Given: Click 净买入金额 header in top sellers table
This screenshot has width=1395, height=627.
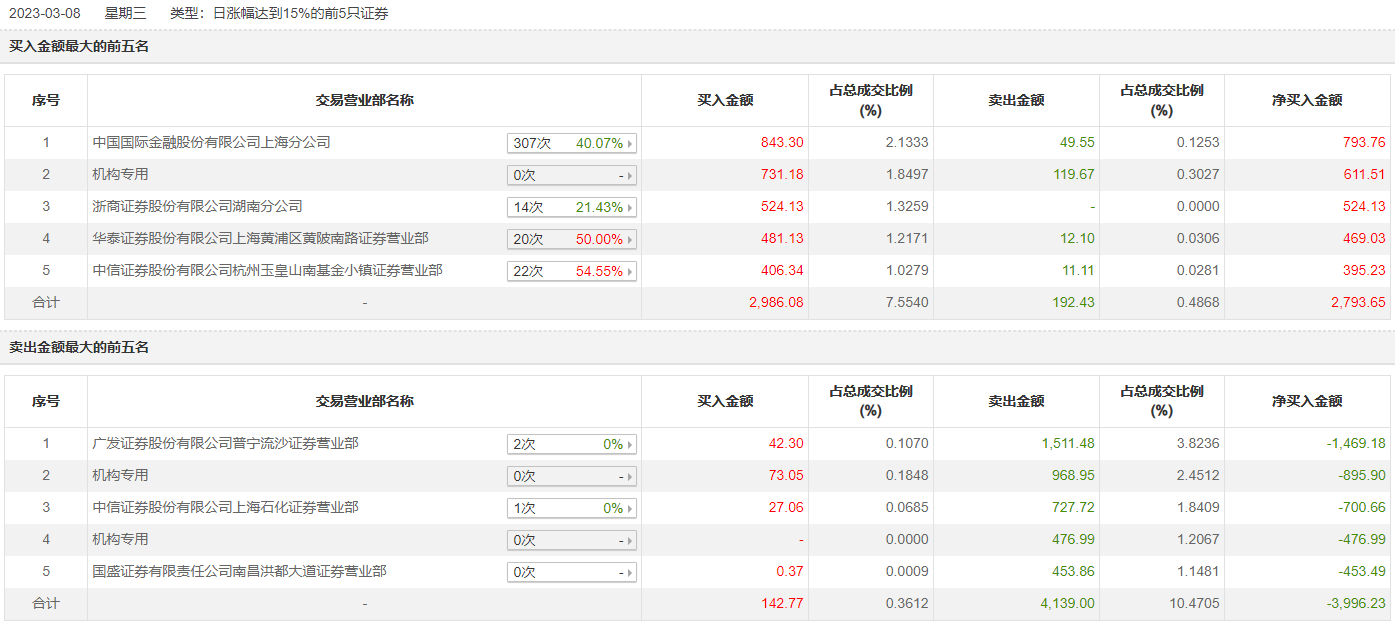Looking at the screenshot, I should coord(1306,401).
